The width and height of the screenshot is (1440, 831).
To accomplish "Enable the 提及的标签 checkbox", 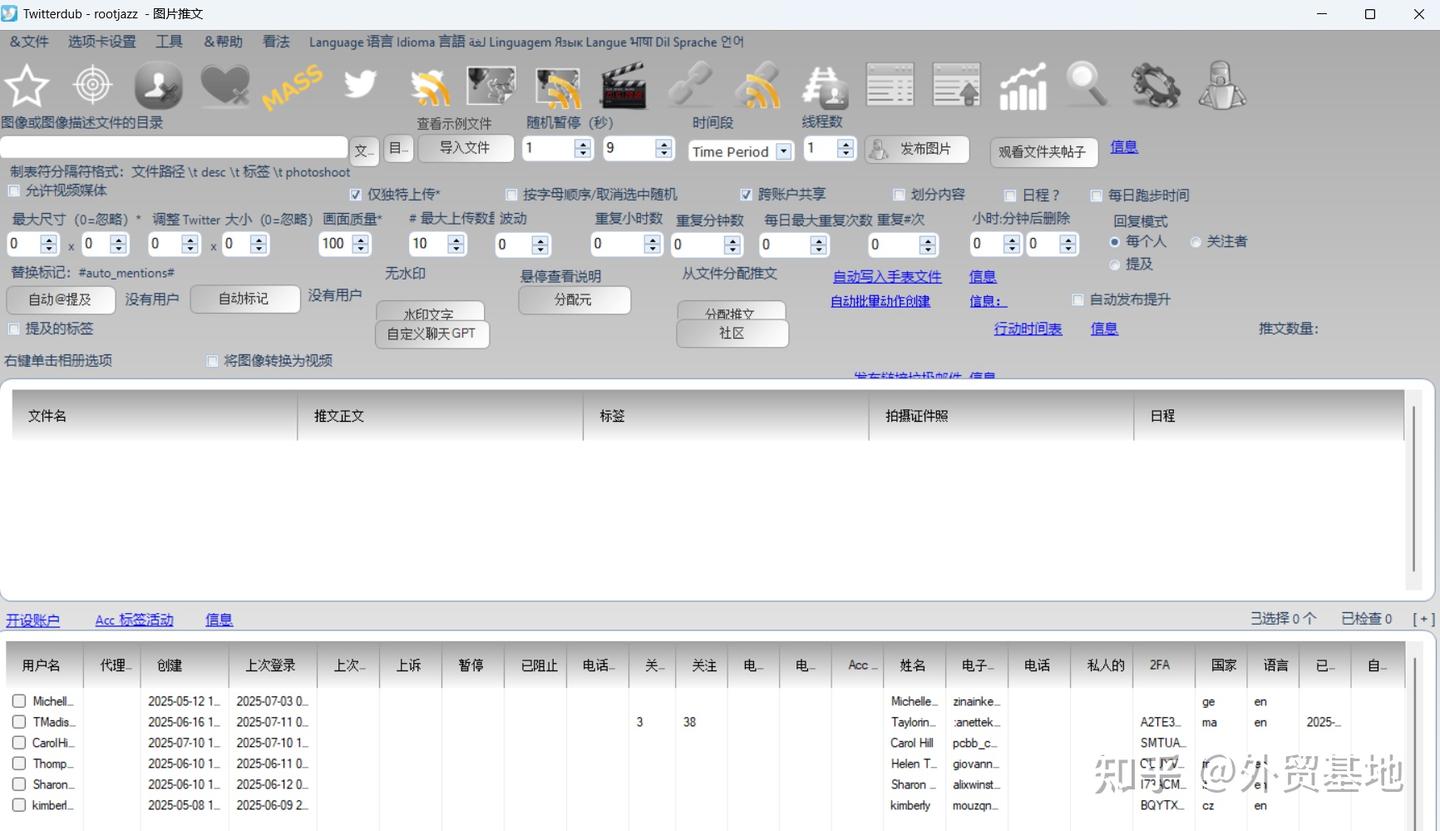I will [x=14, y=328].
